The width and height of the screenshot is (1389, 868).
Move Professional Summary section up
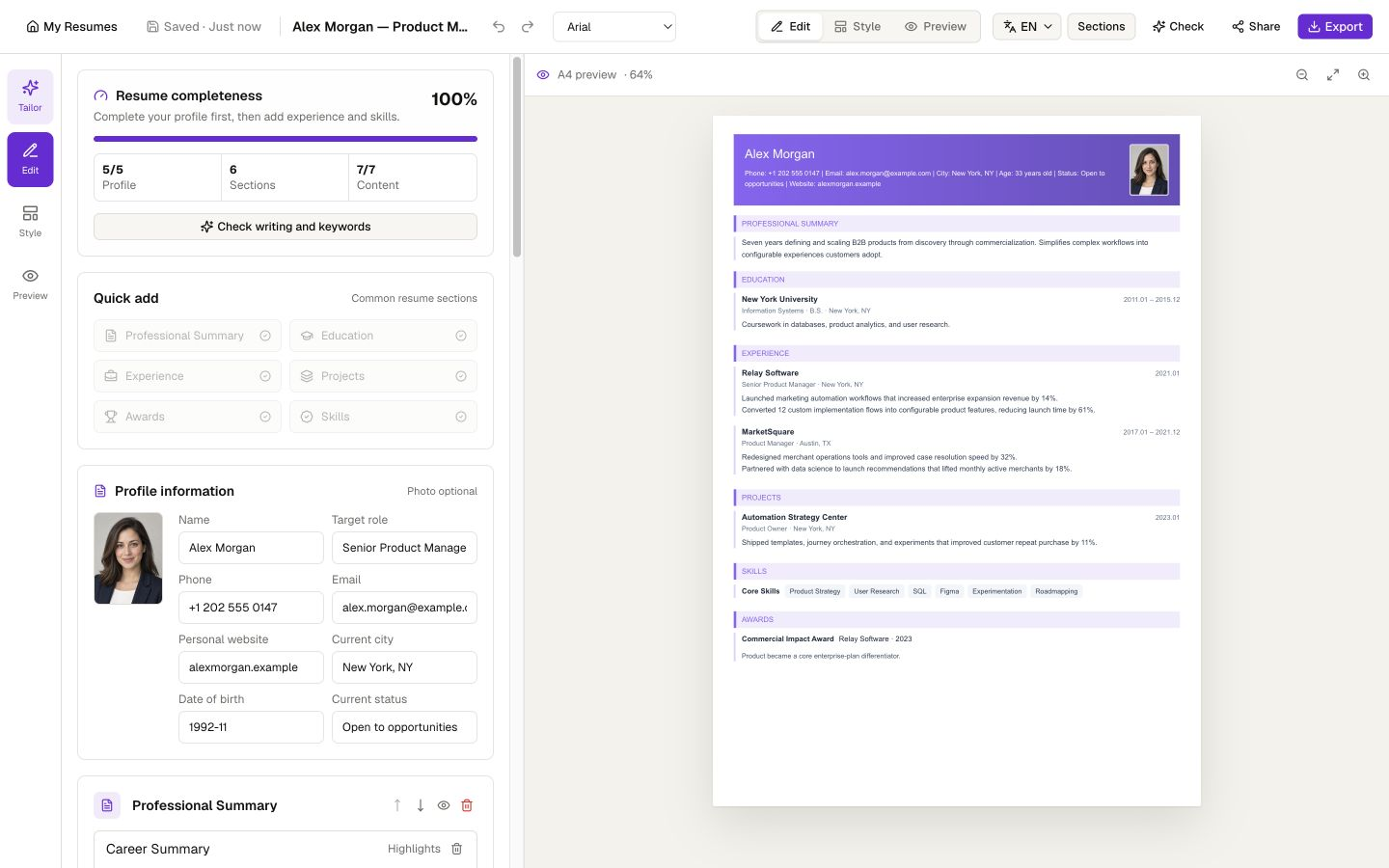[397, 805]
